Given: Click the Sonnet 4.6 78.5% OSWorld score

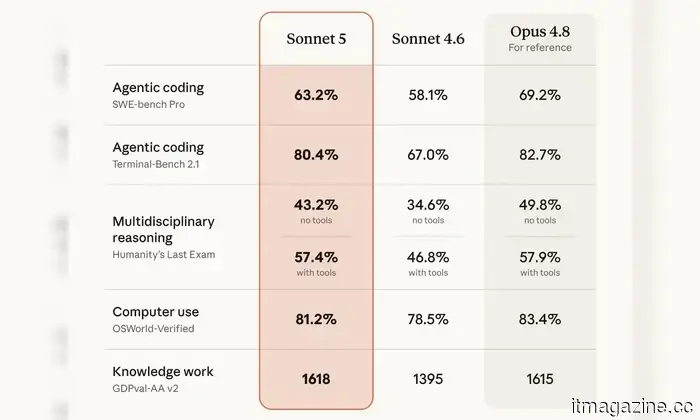Looking at the screenshot, I should [428, 320].
